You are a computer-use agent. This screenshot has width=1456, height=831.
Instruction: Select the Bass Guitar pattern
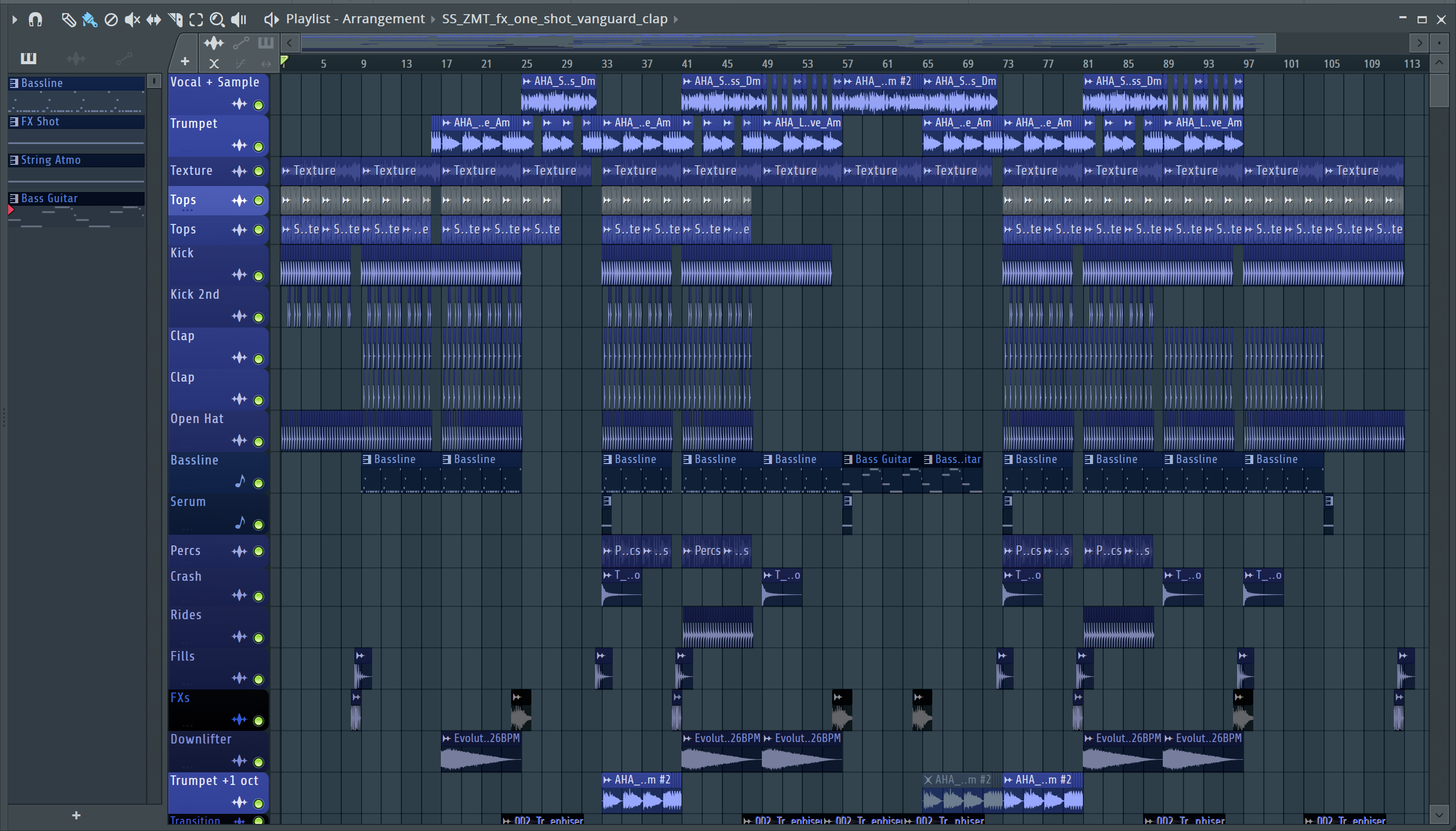49,199
